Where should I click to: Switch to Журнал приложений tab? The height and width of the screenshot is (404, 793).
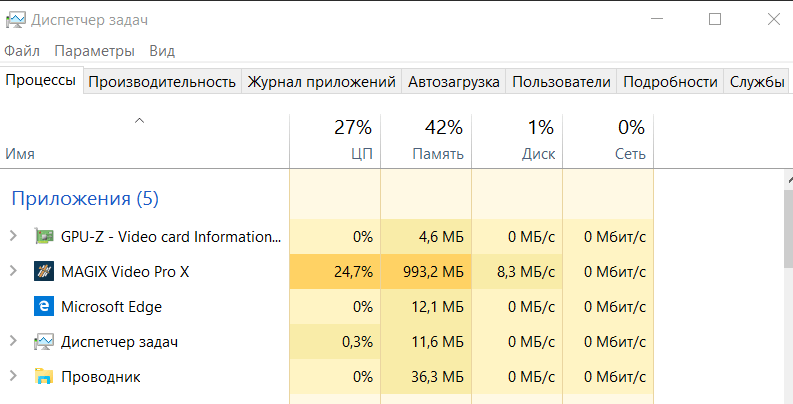point(322,82)
